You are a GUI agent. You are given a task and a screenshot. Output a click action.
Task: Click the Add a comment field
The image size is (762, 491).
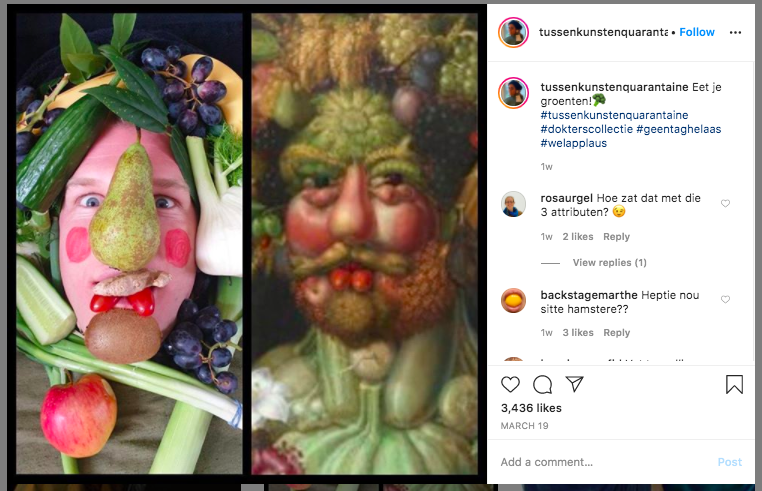tap(600, 462)
